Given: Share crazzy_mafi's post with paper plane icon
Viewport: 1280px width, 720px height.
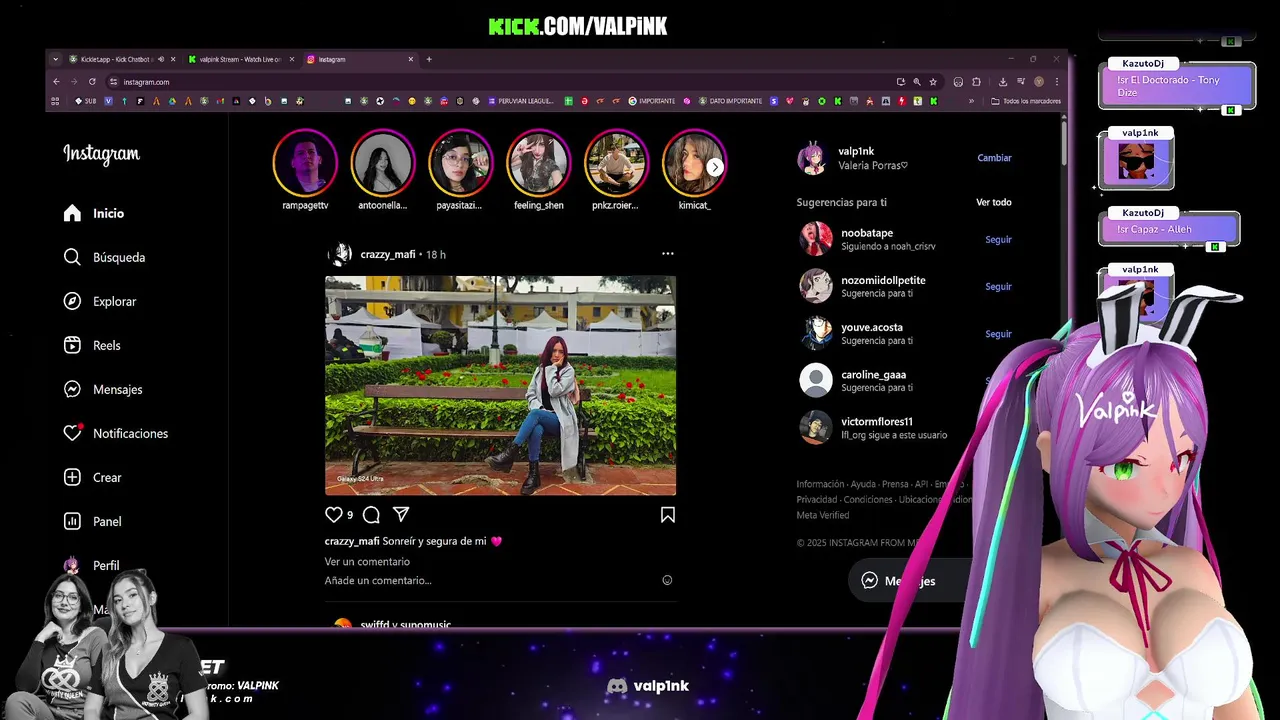Looking at the screenshot, I should pos(401,514).
